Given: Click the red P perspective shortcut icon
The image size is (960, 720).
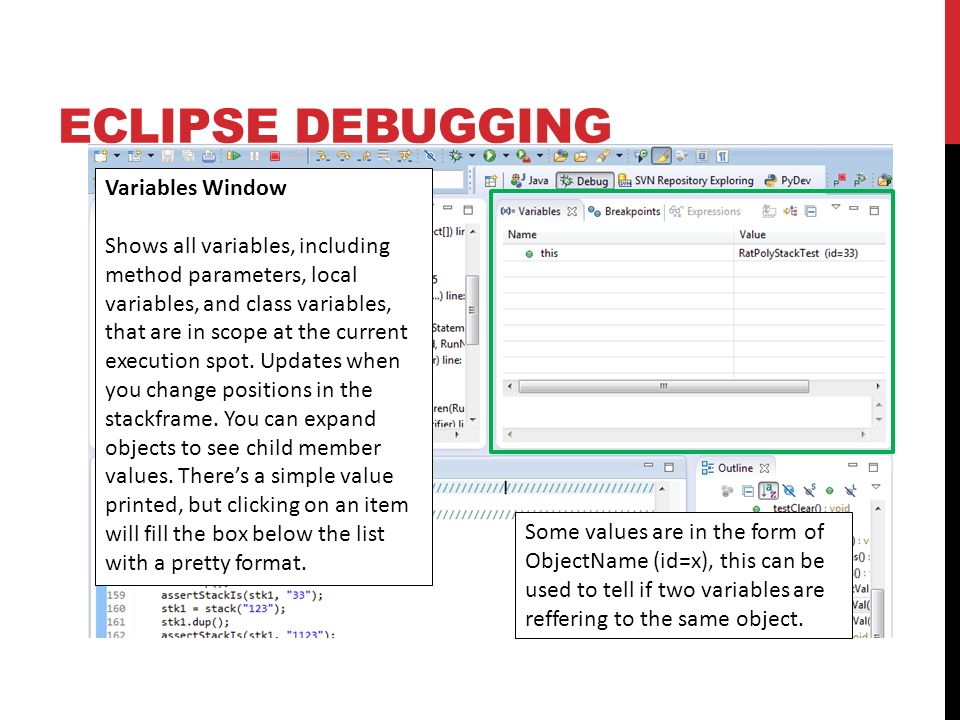Looking at the screenshot, I should pos(839,180).
